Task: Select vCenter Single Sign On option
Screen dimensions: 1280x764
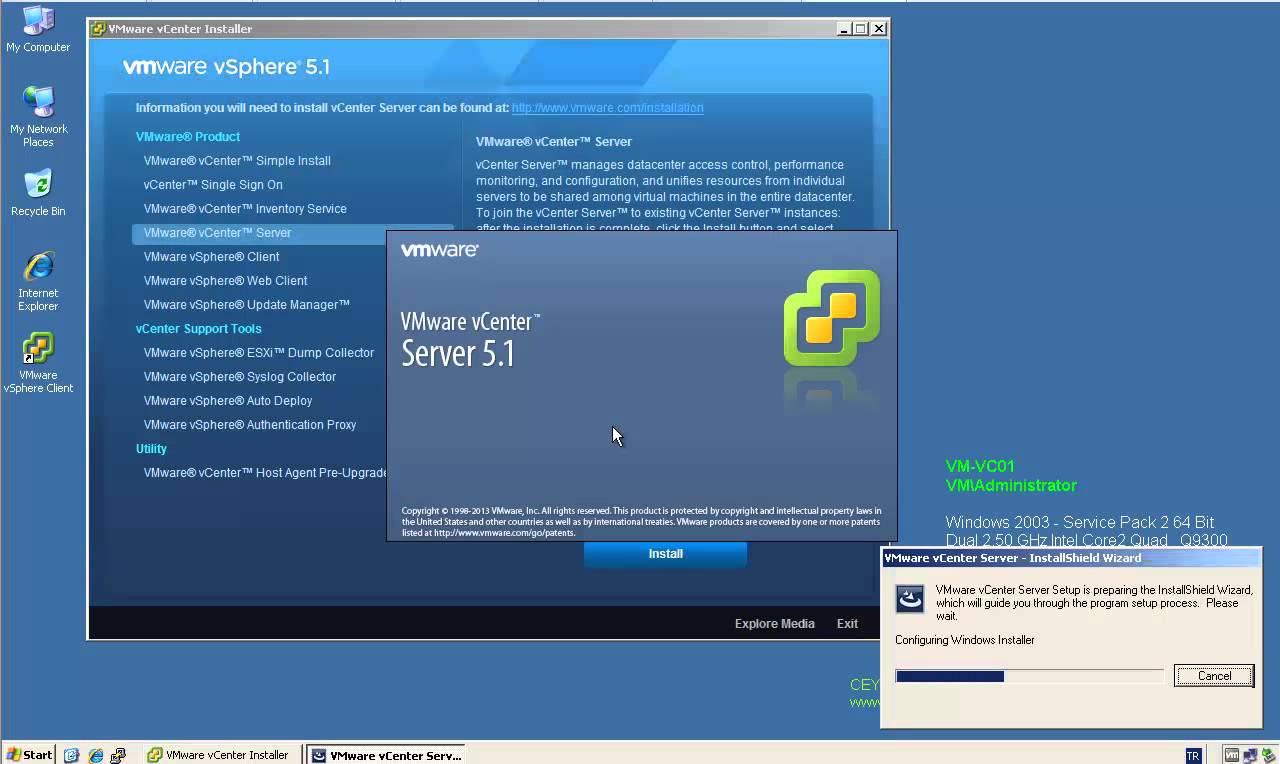Action: (213, 184)
